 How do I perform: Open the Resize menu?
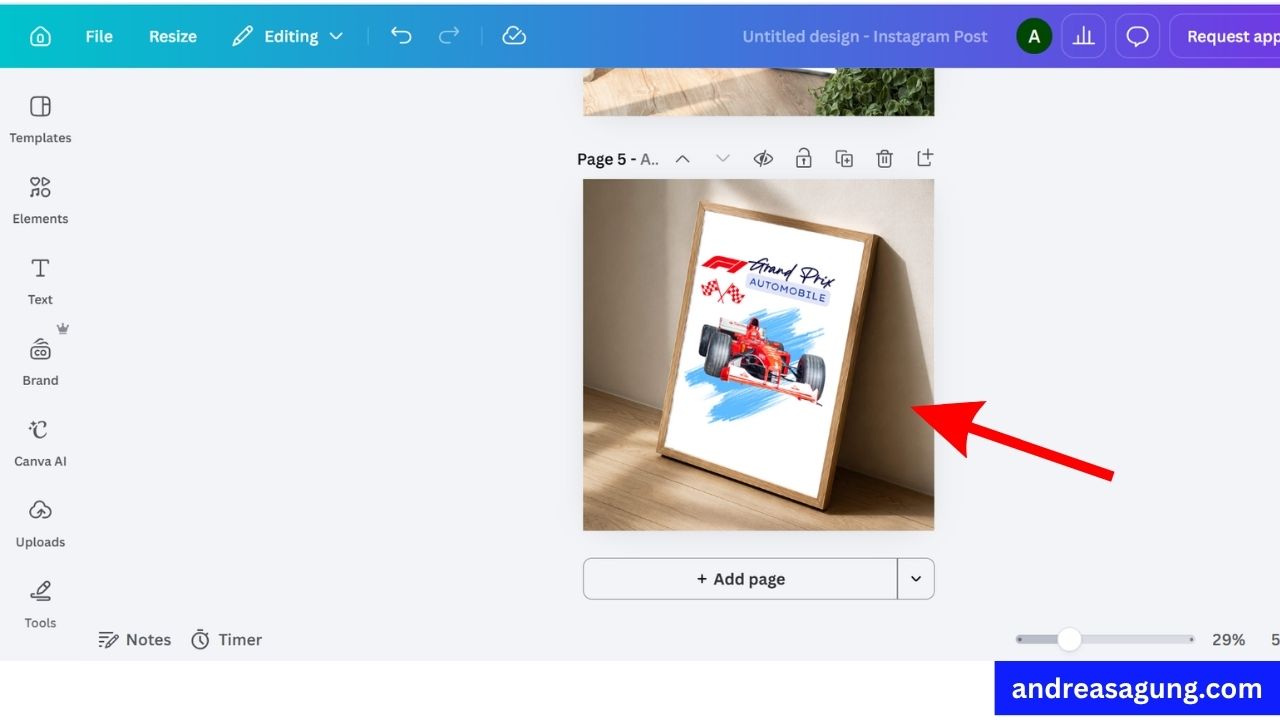tap(173, 36)
